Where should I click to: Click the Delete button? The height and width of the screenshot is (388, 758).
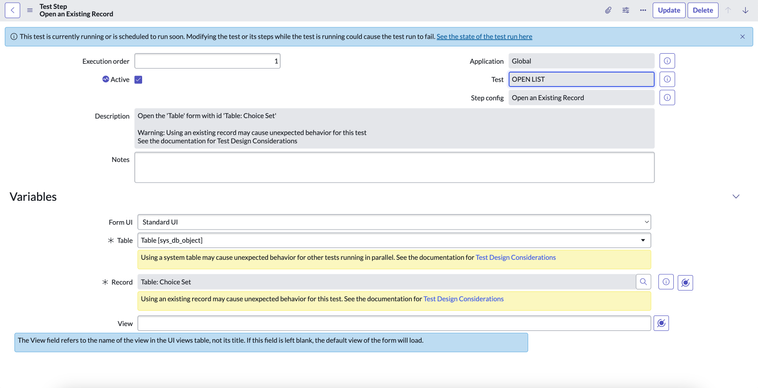(702, 10)
